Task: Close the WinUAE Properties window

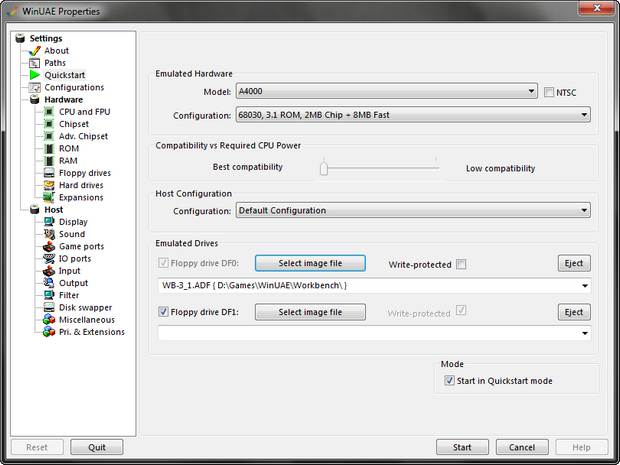Action: pos(597,8)
